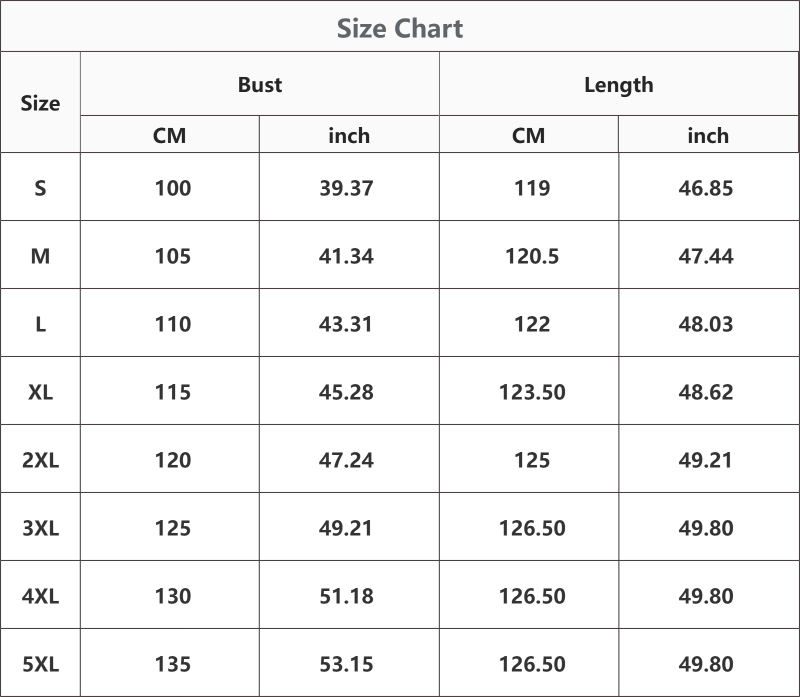The width and height of the screenshot is (800, 697).
Task: Click the 39.37 bust inch cell
Action: [x=346, y=188]
